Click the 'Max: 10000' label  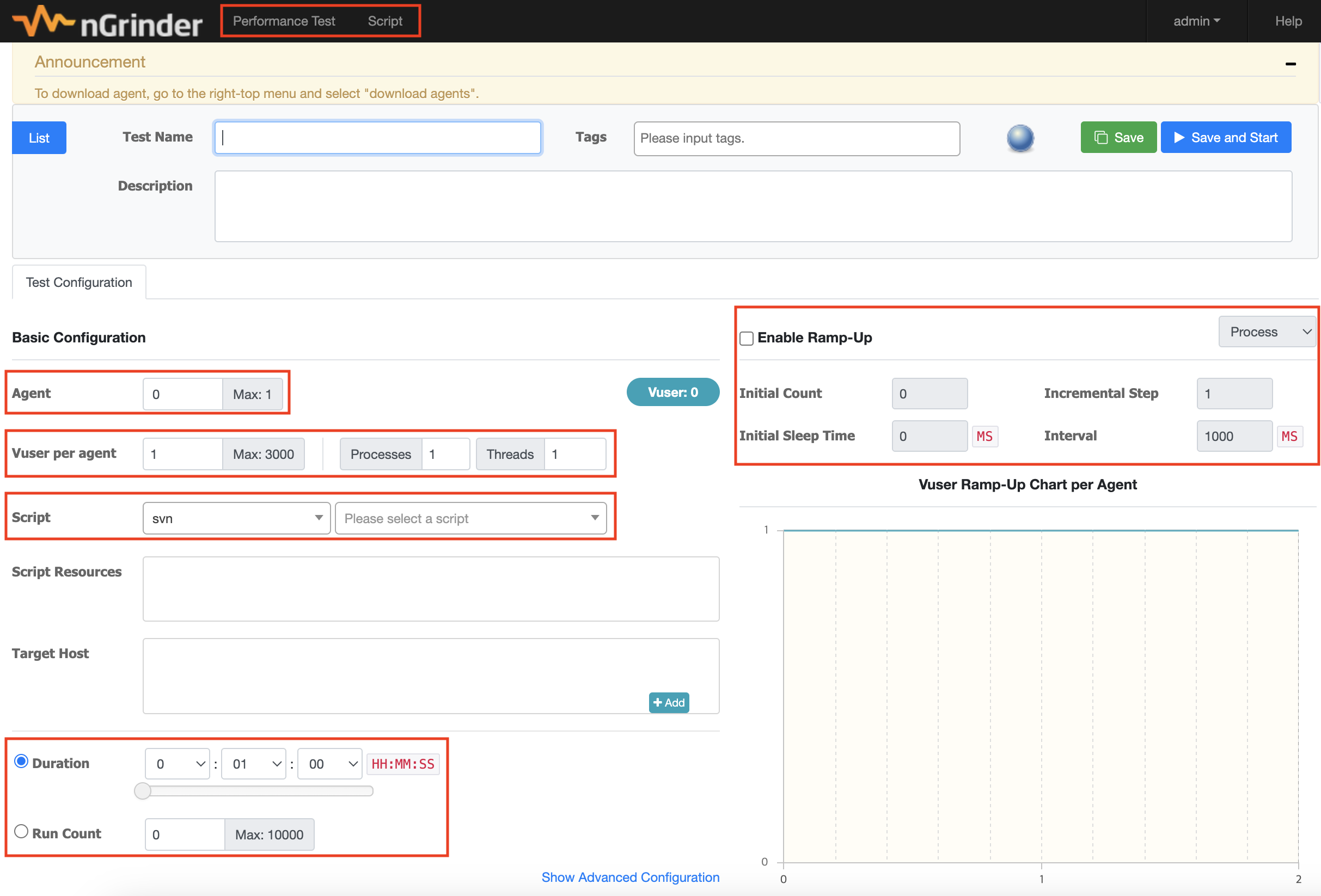270,834
